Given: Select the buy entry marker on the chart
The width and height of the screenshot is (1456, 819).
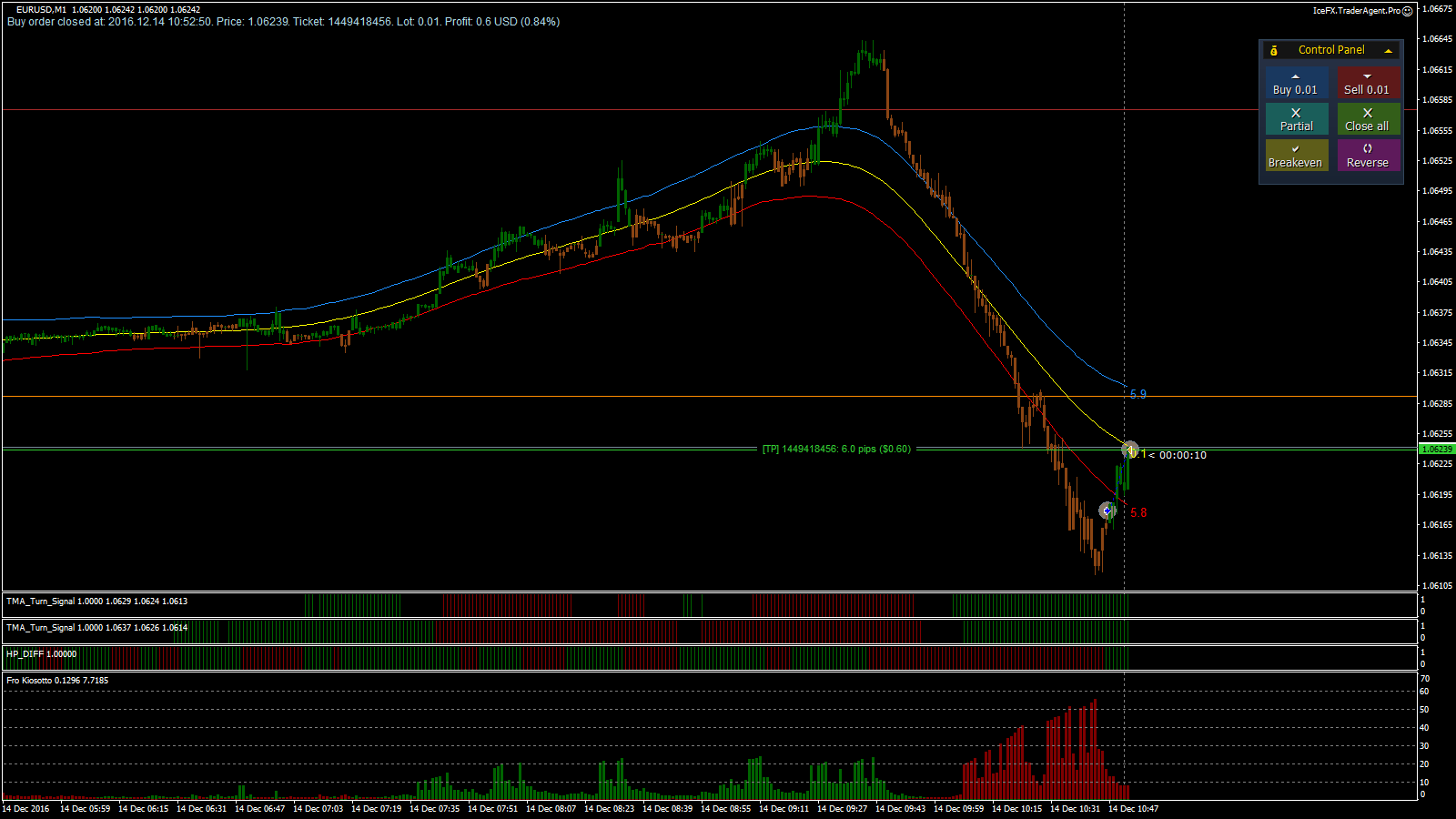Looking at the screenshot, I should pyautogui.click(x=1107, y=511).
